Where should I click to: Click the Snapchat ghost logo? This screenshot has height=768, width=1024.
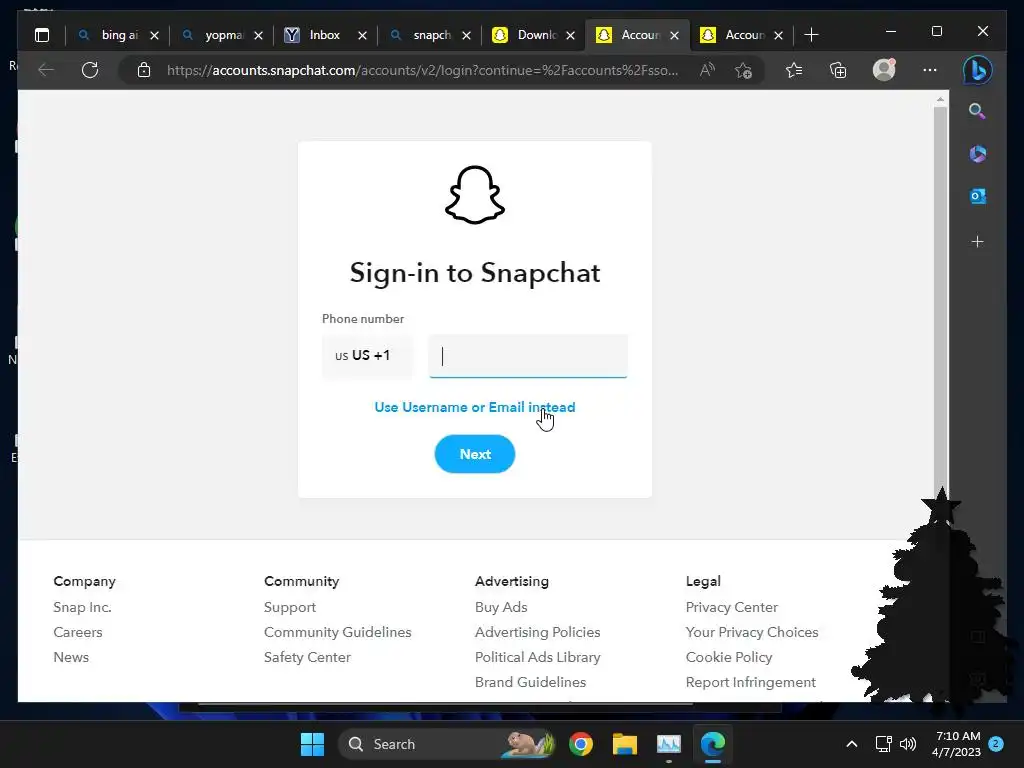[x=475, y=195]
